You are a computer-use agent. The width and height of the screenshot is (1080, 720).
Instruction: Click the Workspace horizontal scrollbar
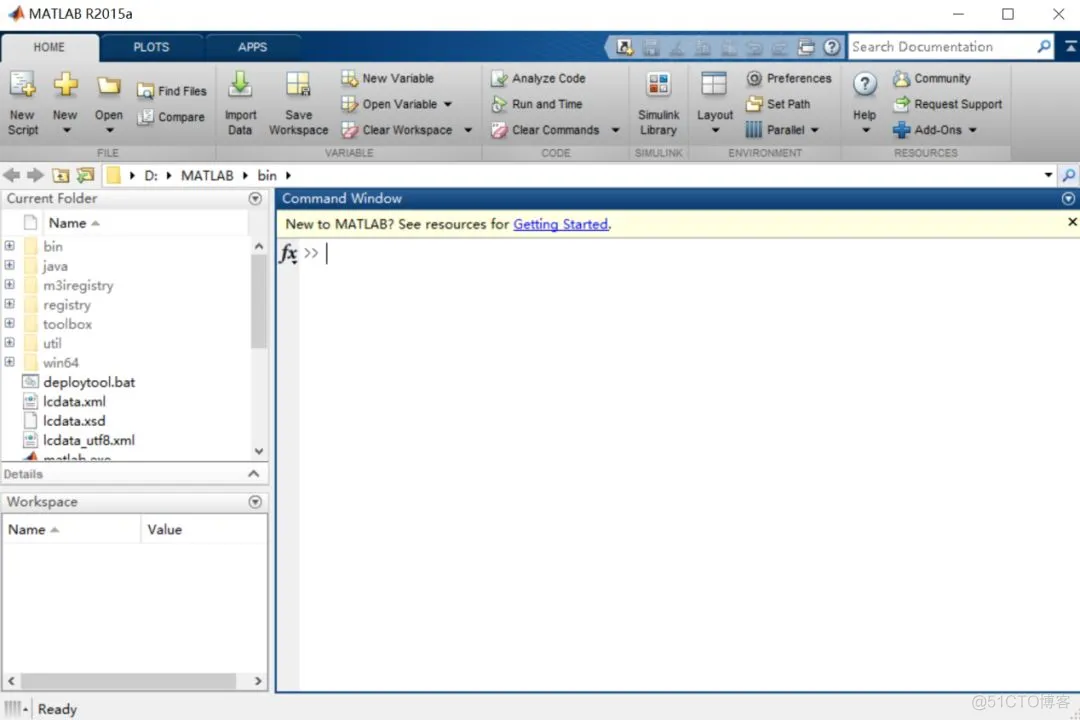click(x=128, y=681)
